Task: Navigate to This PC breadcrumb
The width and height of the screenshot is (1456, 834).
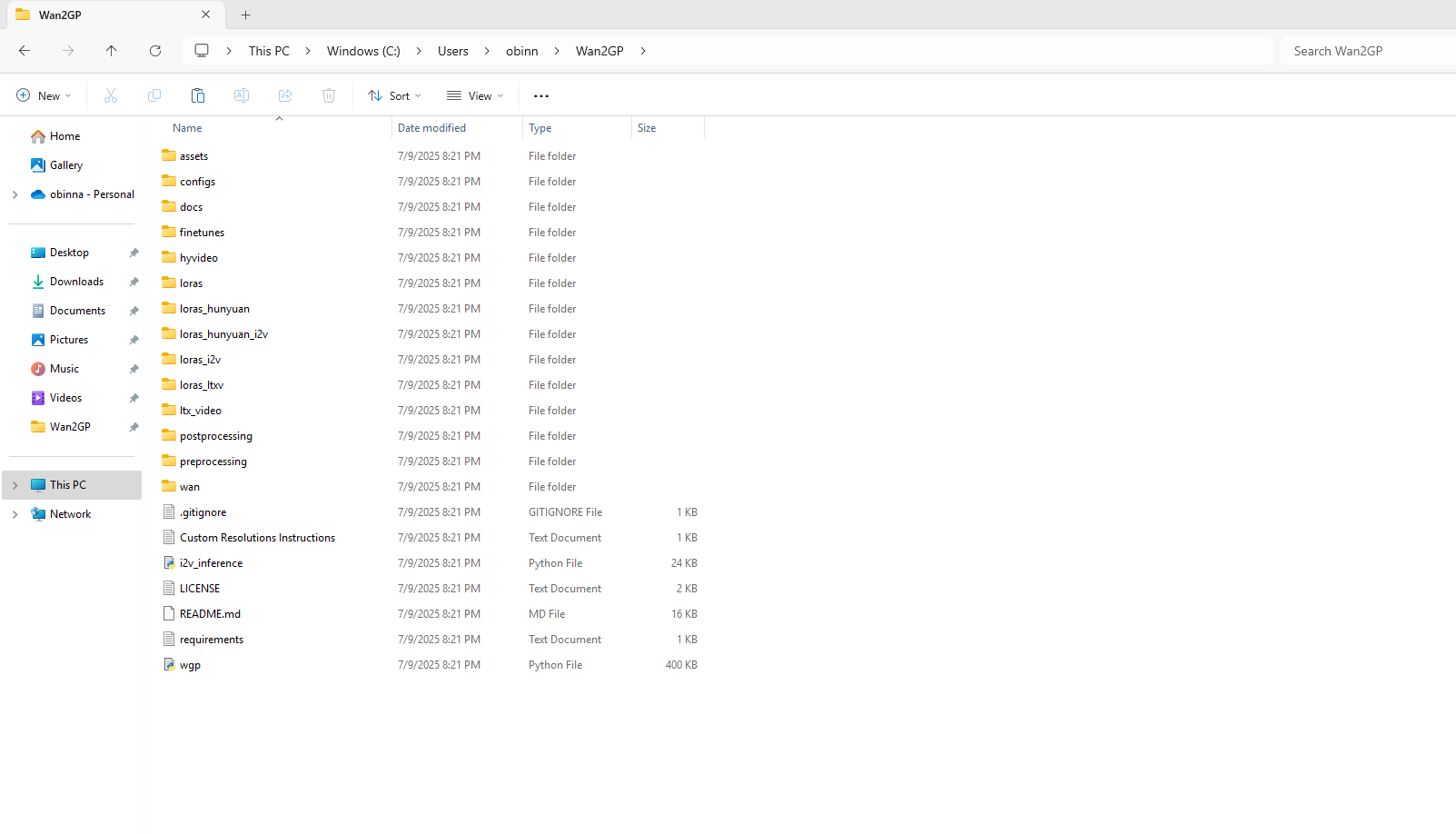Action: [x=269, y=51]
